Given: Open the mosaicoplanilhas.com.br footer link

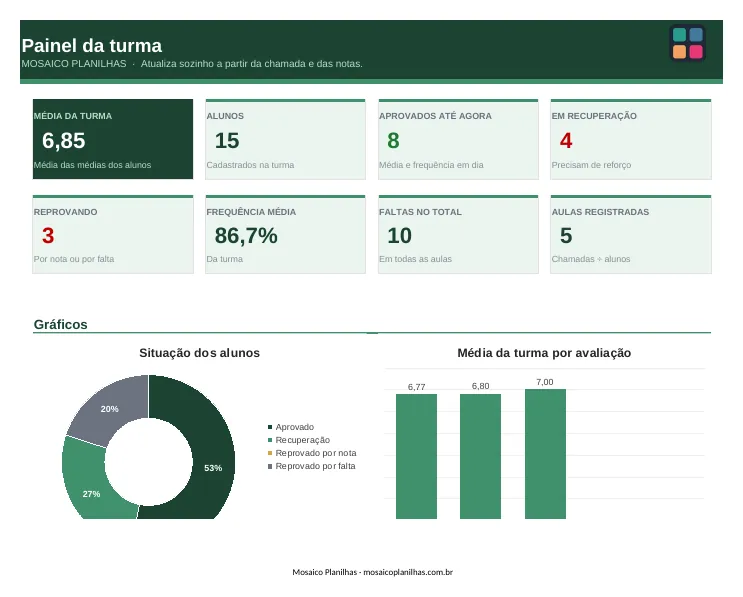Looking at the screenshot, I should click(x=408, y=572).
